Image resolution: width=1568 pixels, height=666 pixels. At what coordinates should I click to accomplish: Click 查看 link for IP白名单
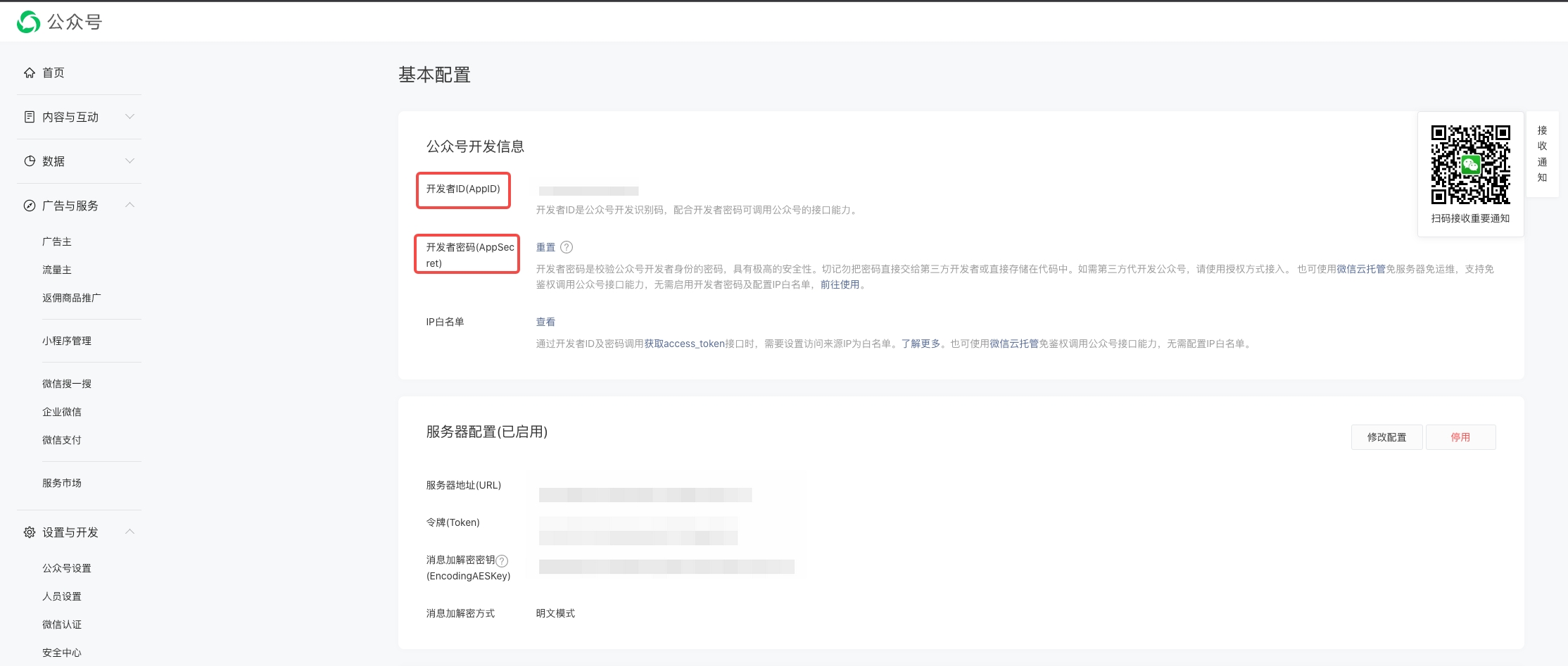pyautogui.click(x=545, y=322)
